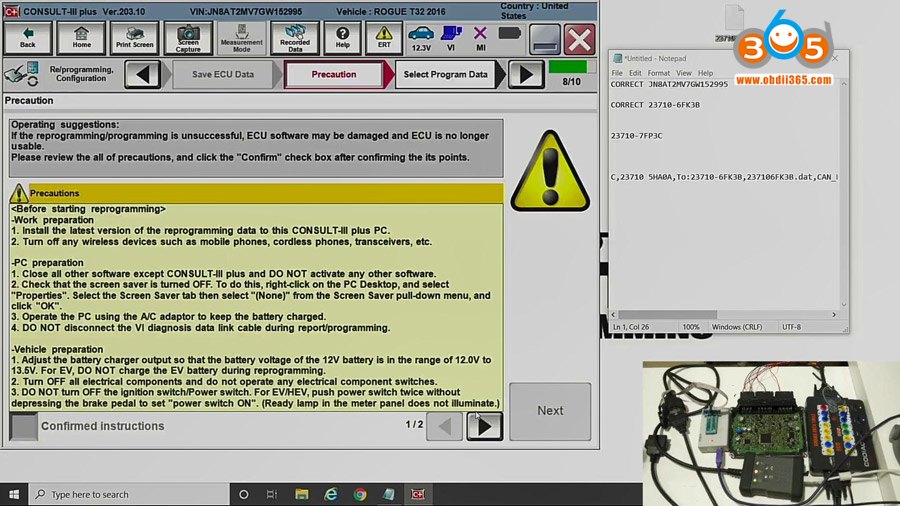900x506 pixels.
Task: Select the battery status icon in toolbar
Action: (x=509, y=34)
